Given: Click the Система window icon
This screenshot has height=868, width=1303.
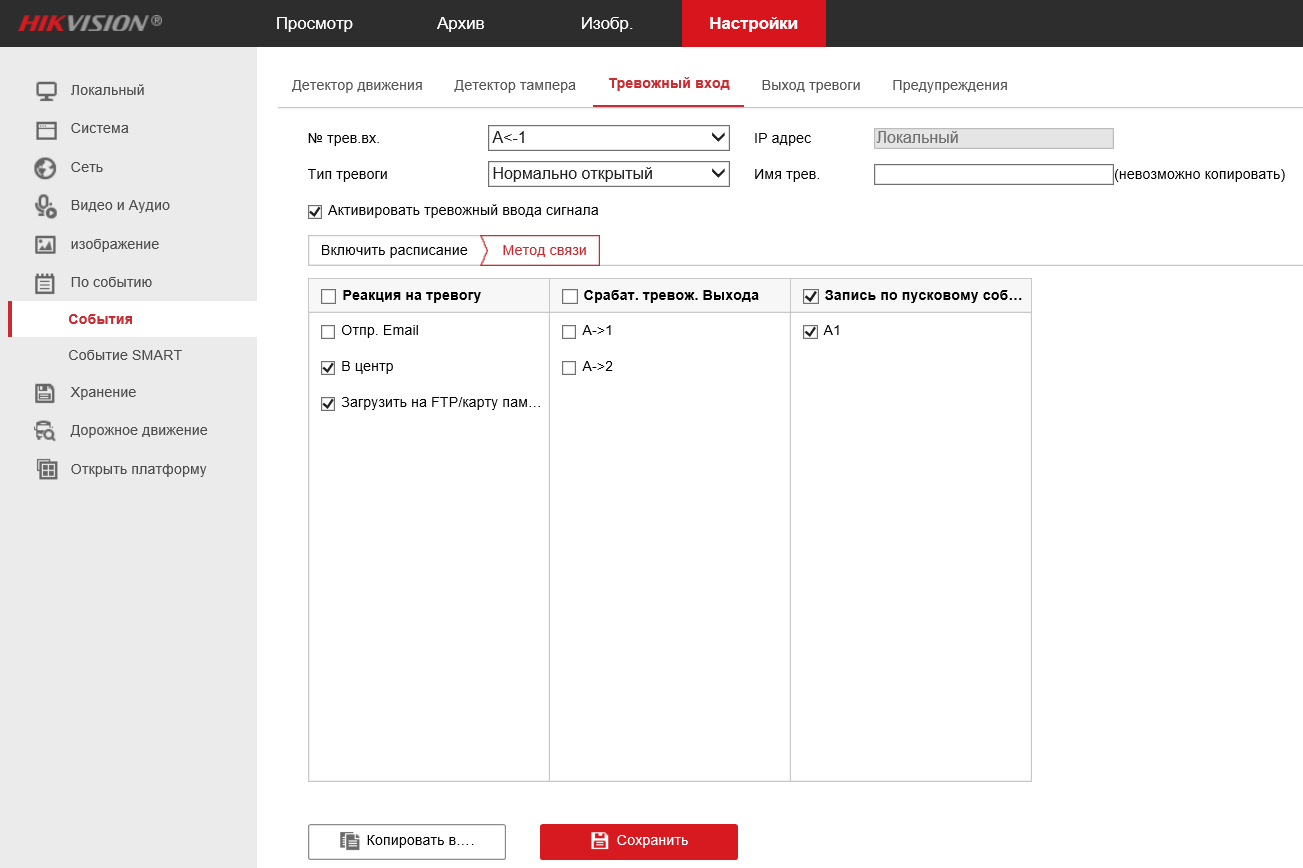Looking at the screenshot, I should [46, 129].
